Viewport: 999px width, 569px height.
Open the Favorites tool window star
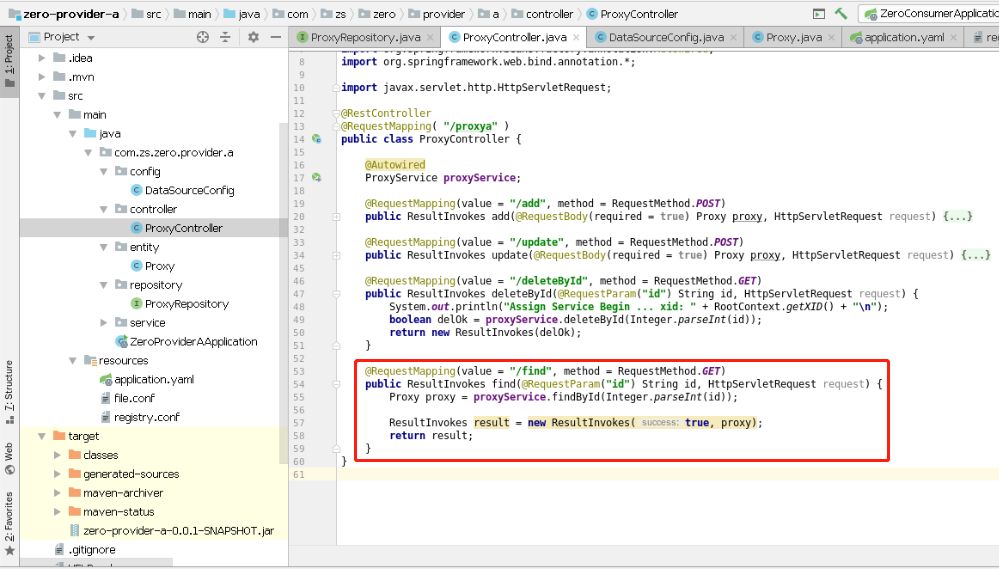click(x=9, y=549)
